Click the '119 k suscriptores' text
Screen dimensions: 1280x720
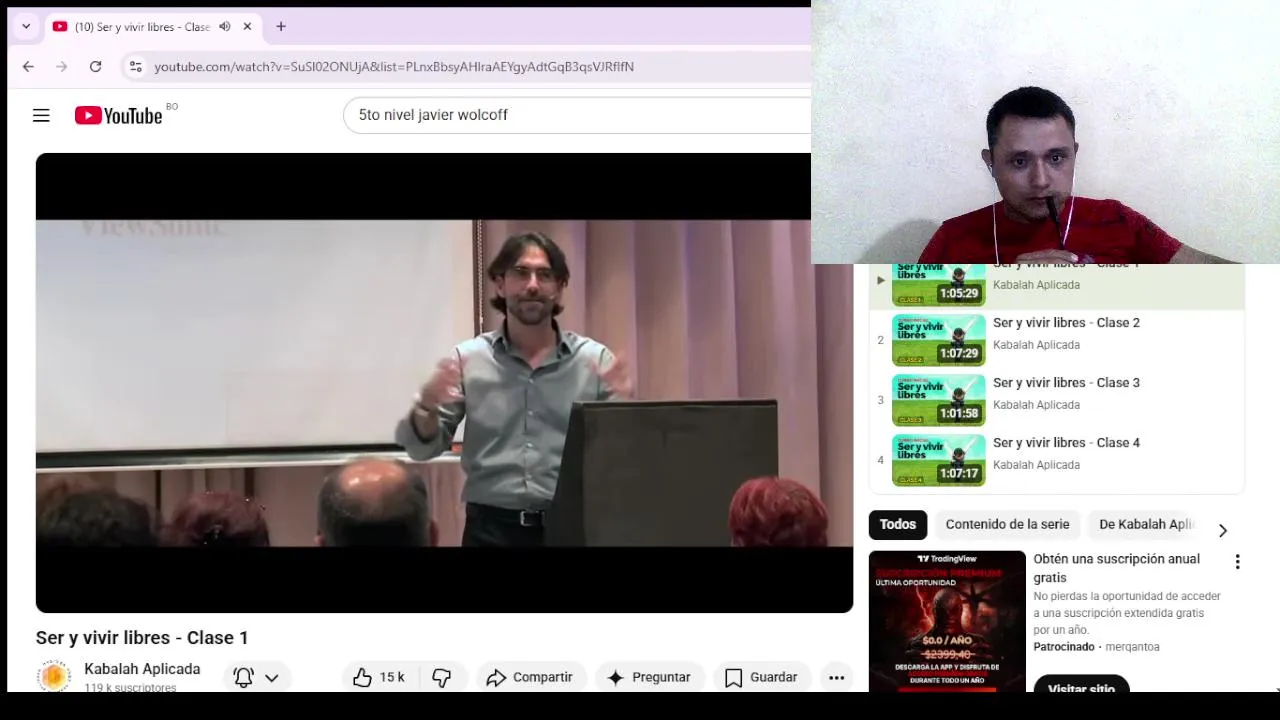point(130,688)
